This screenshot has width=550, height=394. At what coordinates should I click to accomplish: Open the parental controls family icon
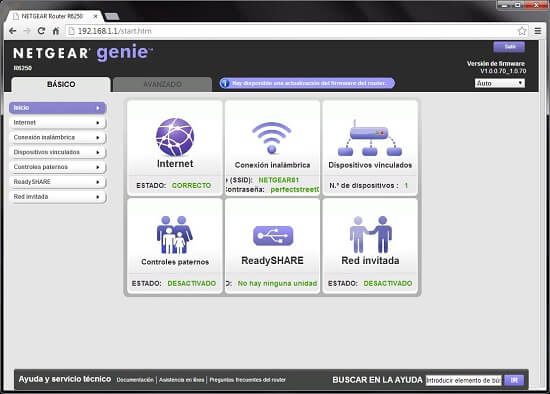[x=175, y=235]
